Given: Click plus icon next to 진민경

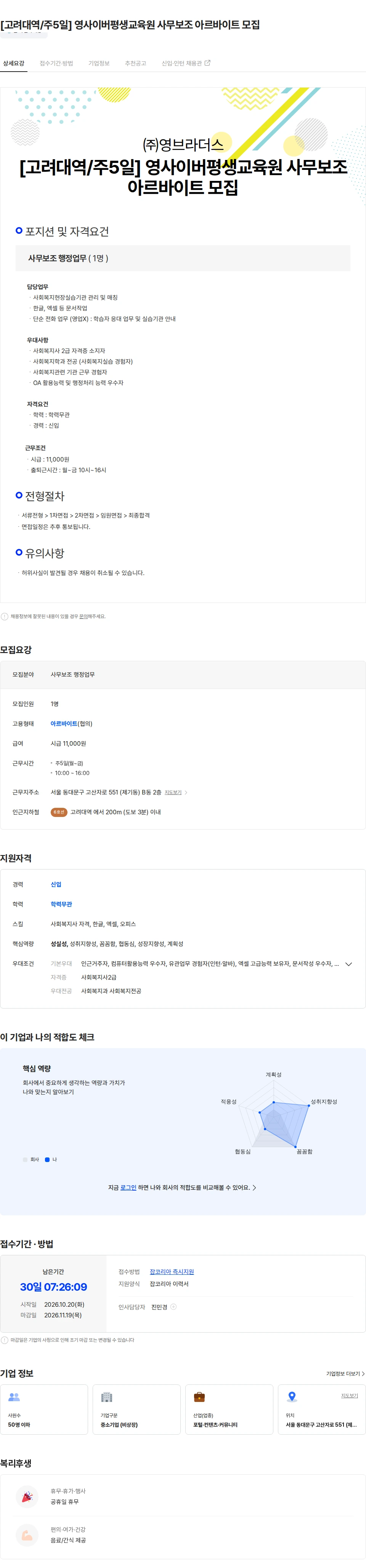Looking at the screenshot, I should (173, 1307).
